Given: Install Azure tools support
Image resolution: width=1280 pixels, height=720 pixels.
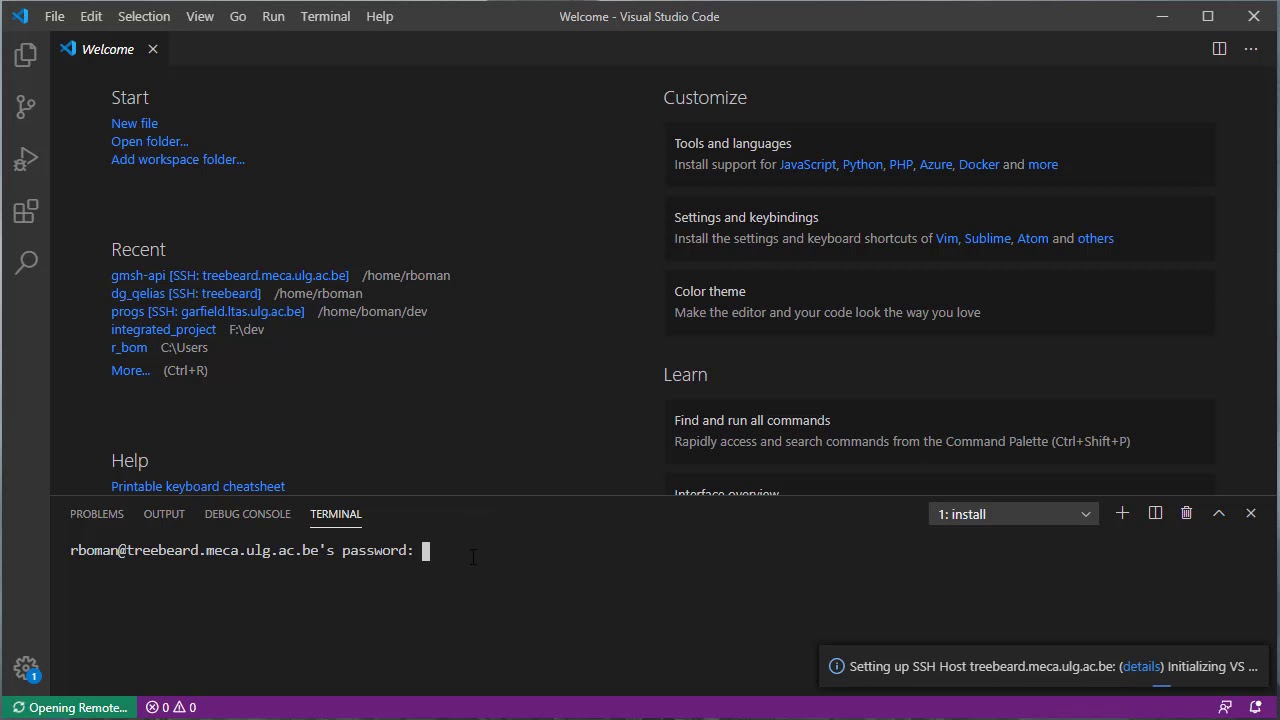Looking at the screenshot, I should point(936,164).
